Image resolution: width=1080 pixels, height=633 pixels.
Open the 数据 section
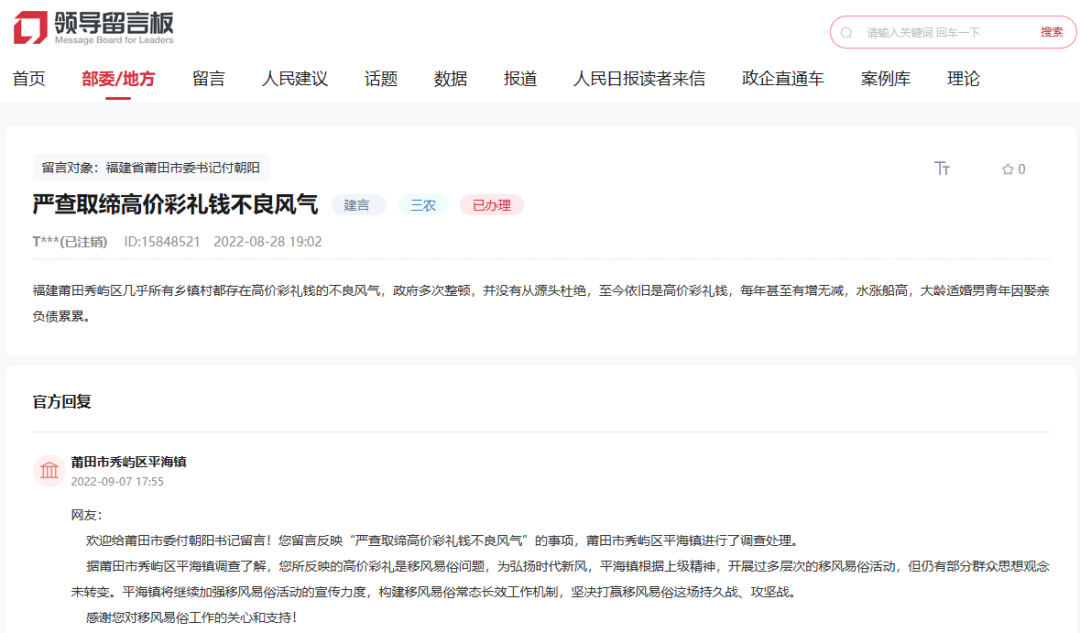(450, 78)
